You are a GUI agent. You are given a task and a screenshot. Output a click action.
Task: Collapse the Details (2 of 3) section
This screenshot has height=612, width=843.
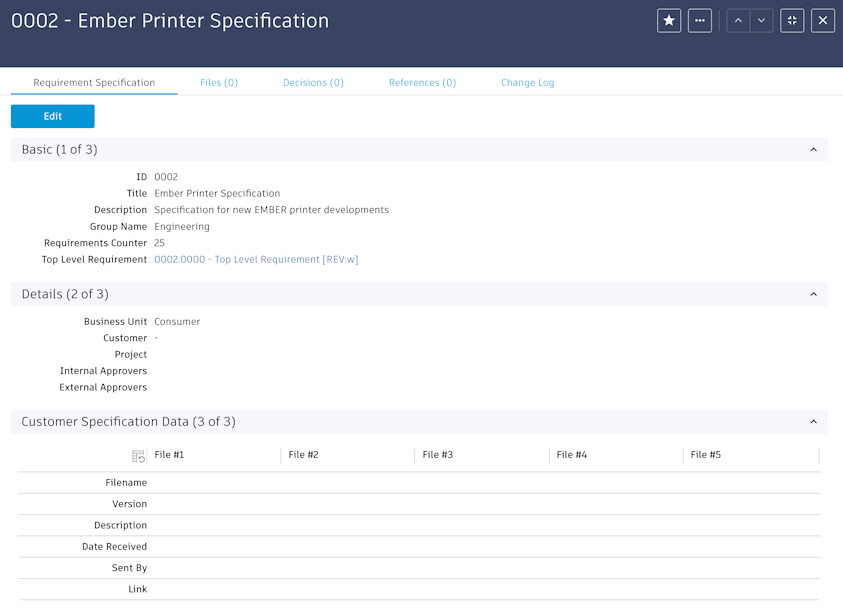[x=813, y=294]
